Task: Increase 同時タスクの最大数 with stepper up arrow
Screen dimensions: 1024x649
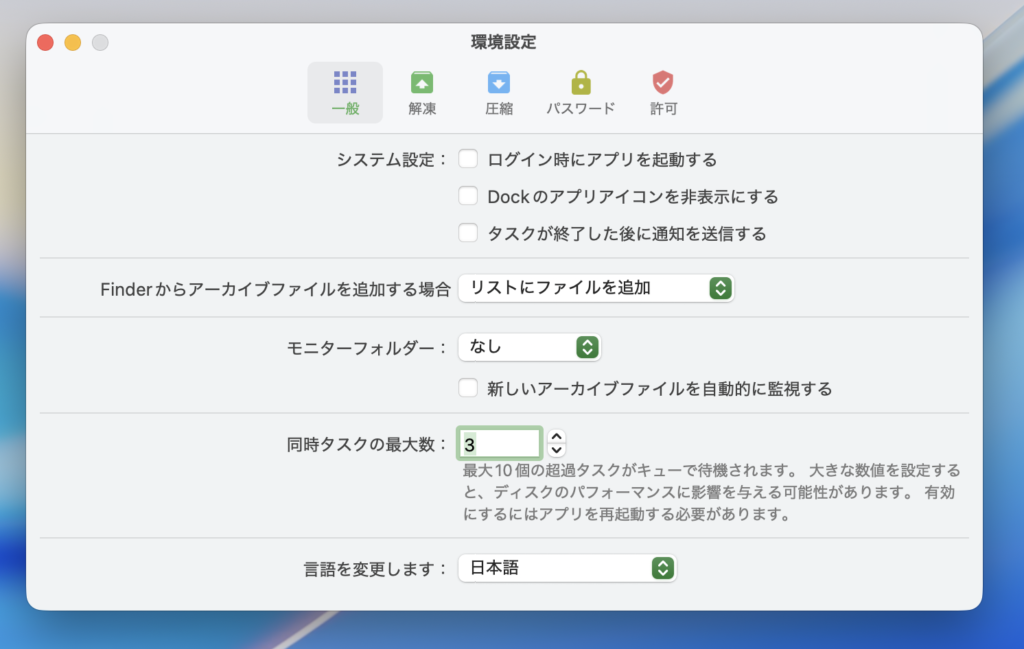Action: (557, 436)
